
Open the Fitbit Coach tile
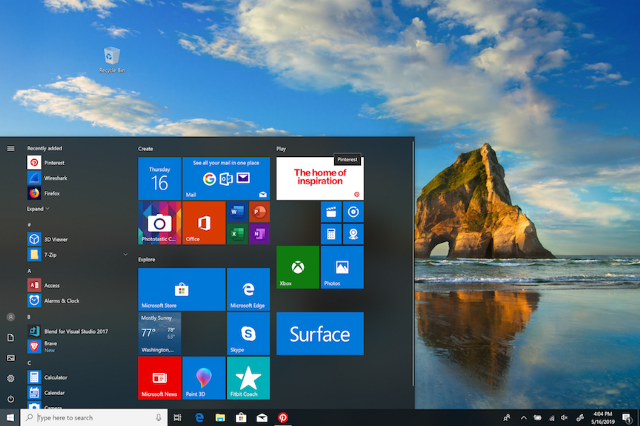(249, 378)
